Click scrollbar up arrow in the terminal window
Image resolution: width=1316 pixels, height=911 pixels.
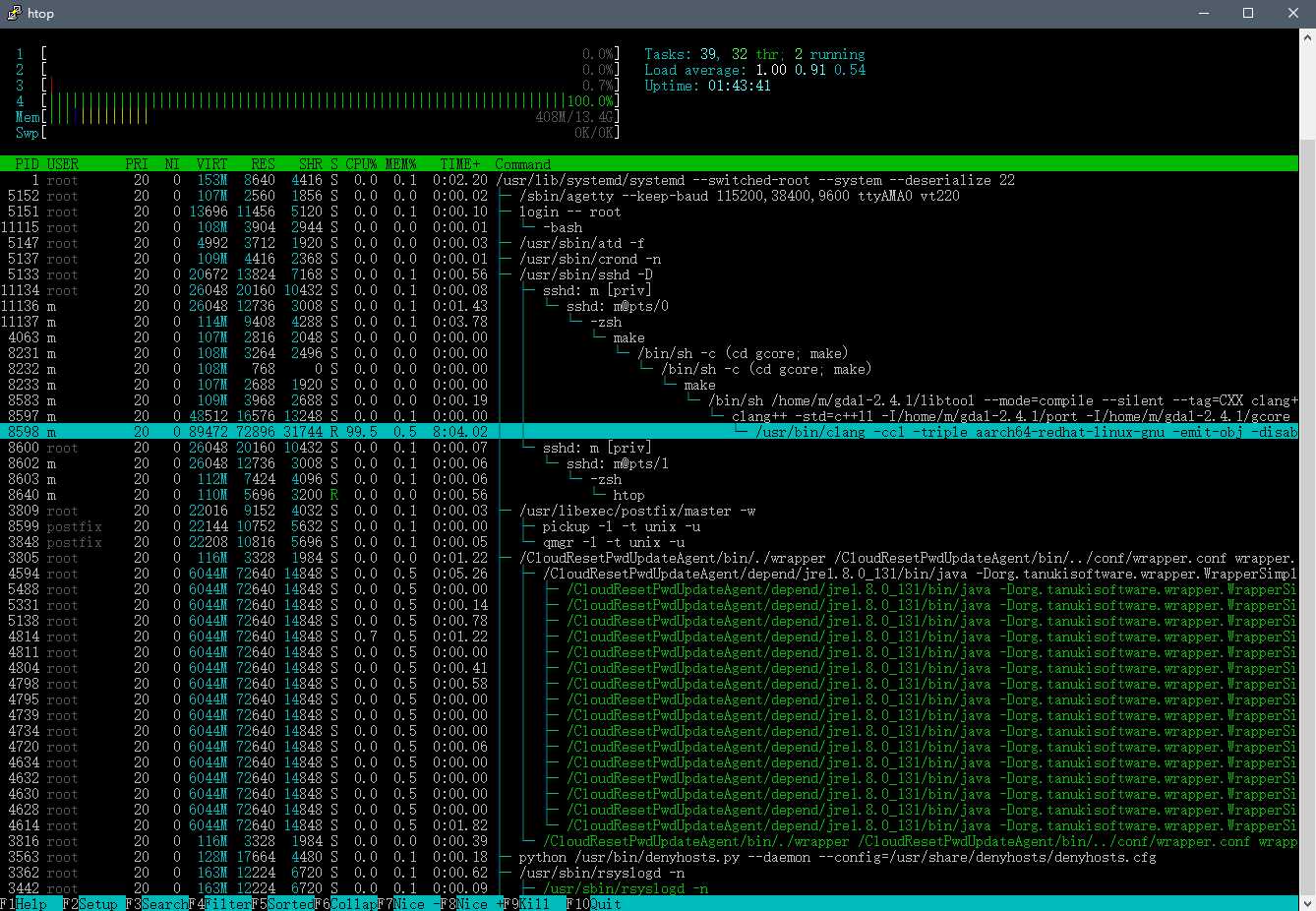1307,36
